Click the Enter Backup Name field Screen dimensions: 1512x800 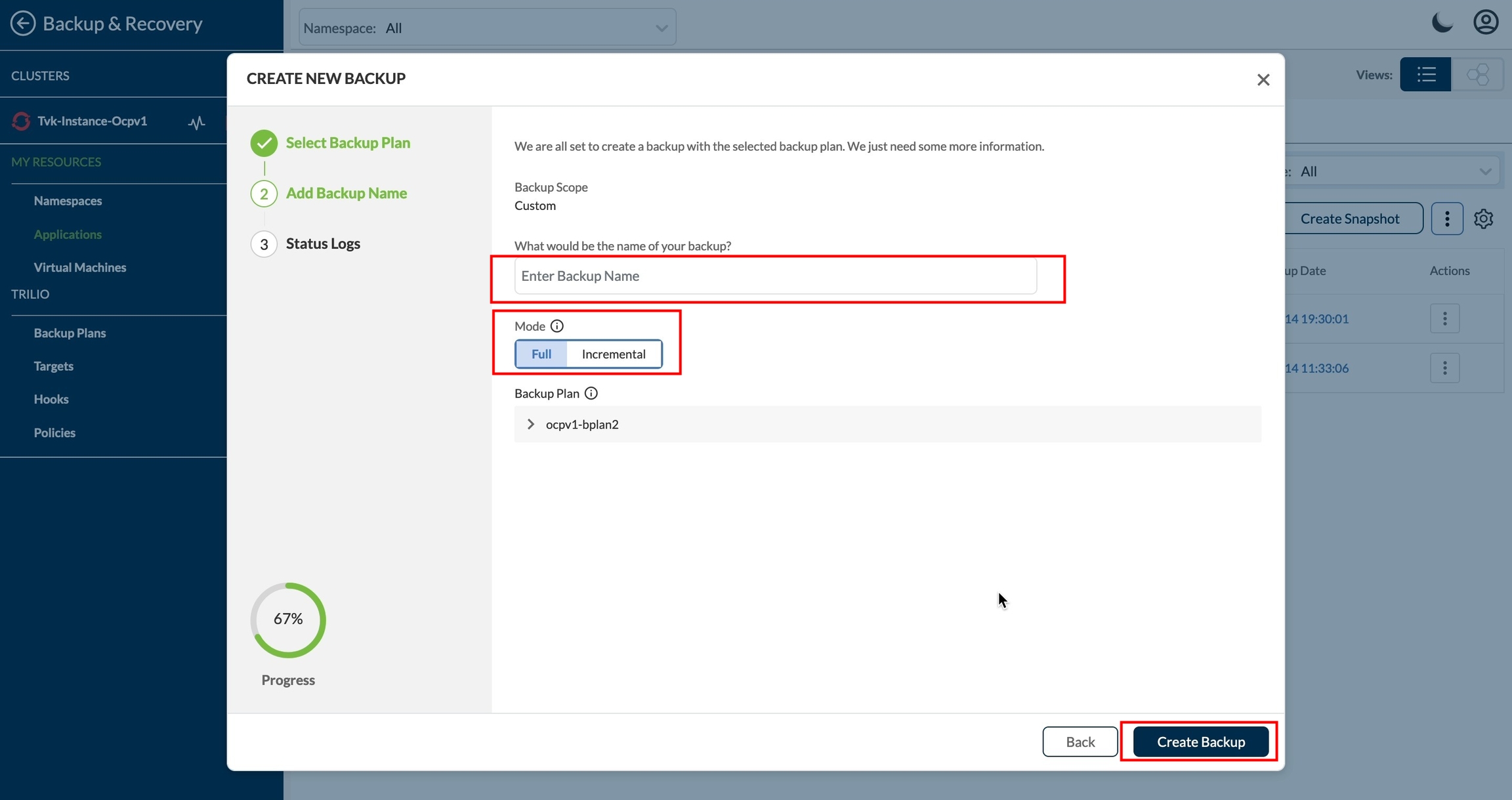pos(775,276)
